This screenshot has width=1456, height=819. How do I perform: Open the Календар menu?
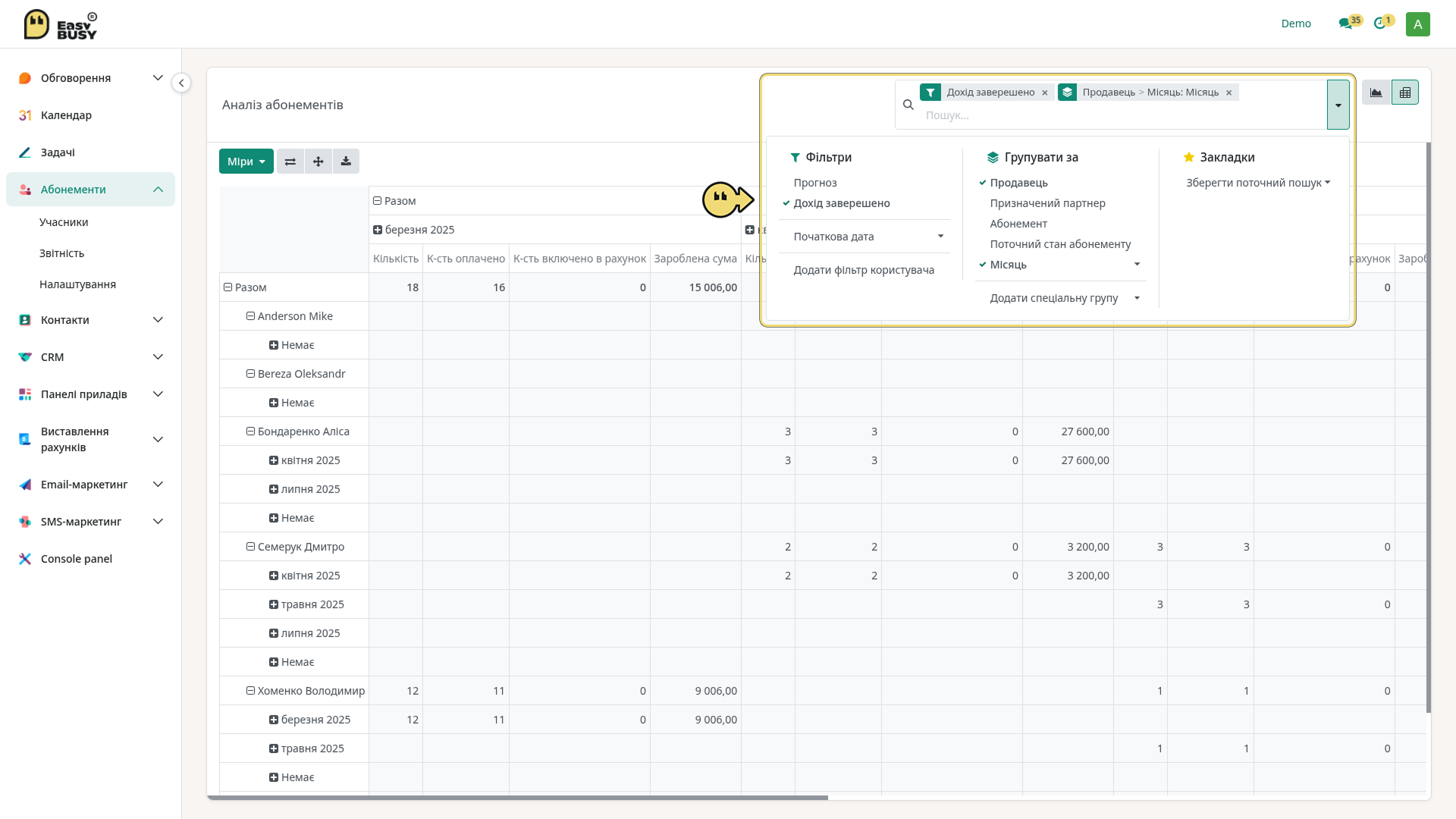click(x=66, y=115)
